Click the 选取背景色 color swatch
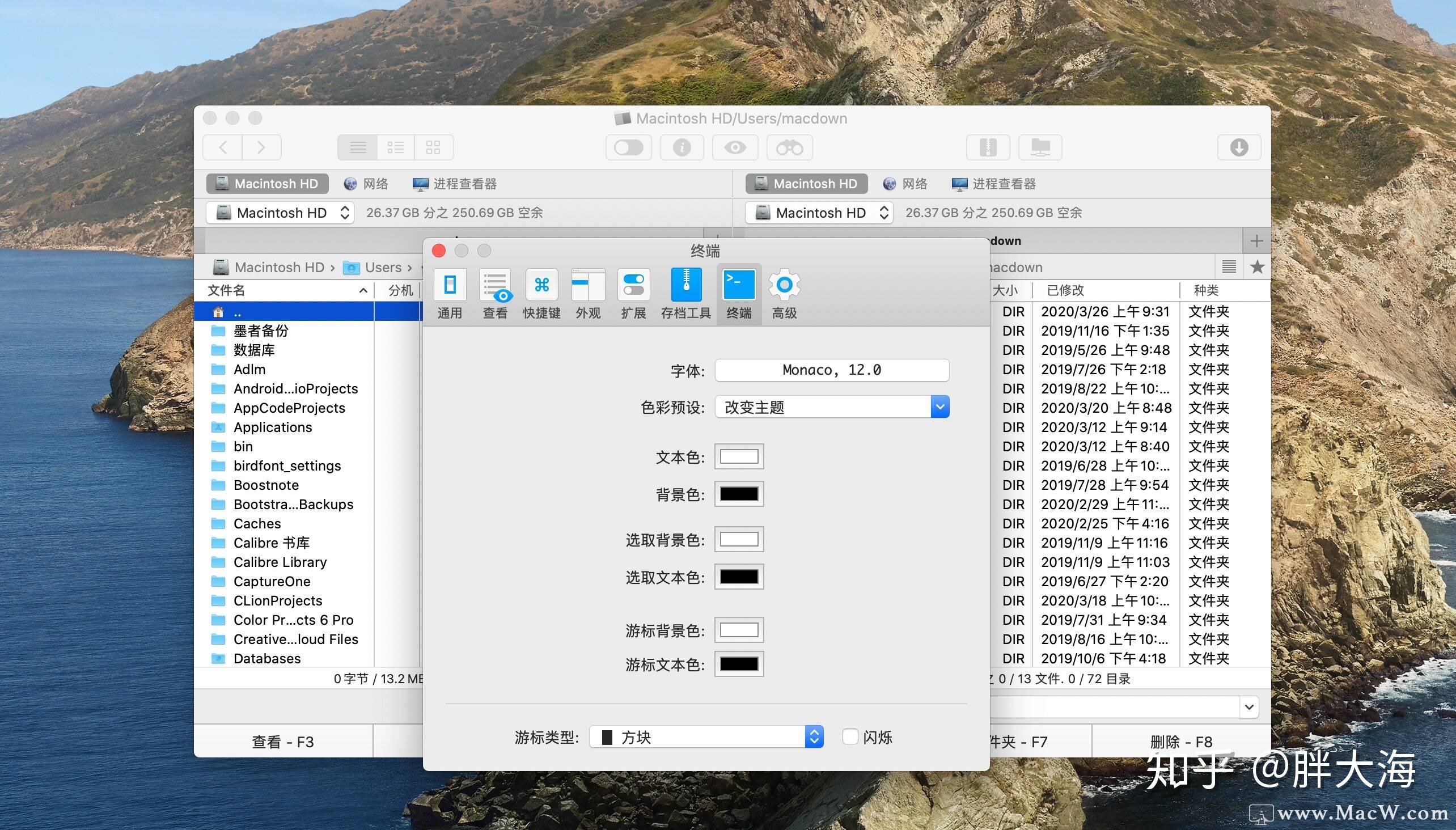 coord(739,539)
